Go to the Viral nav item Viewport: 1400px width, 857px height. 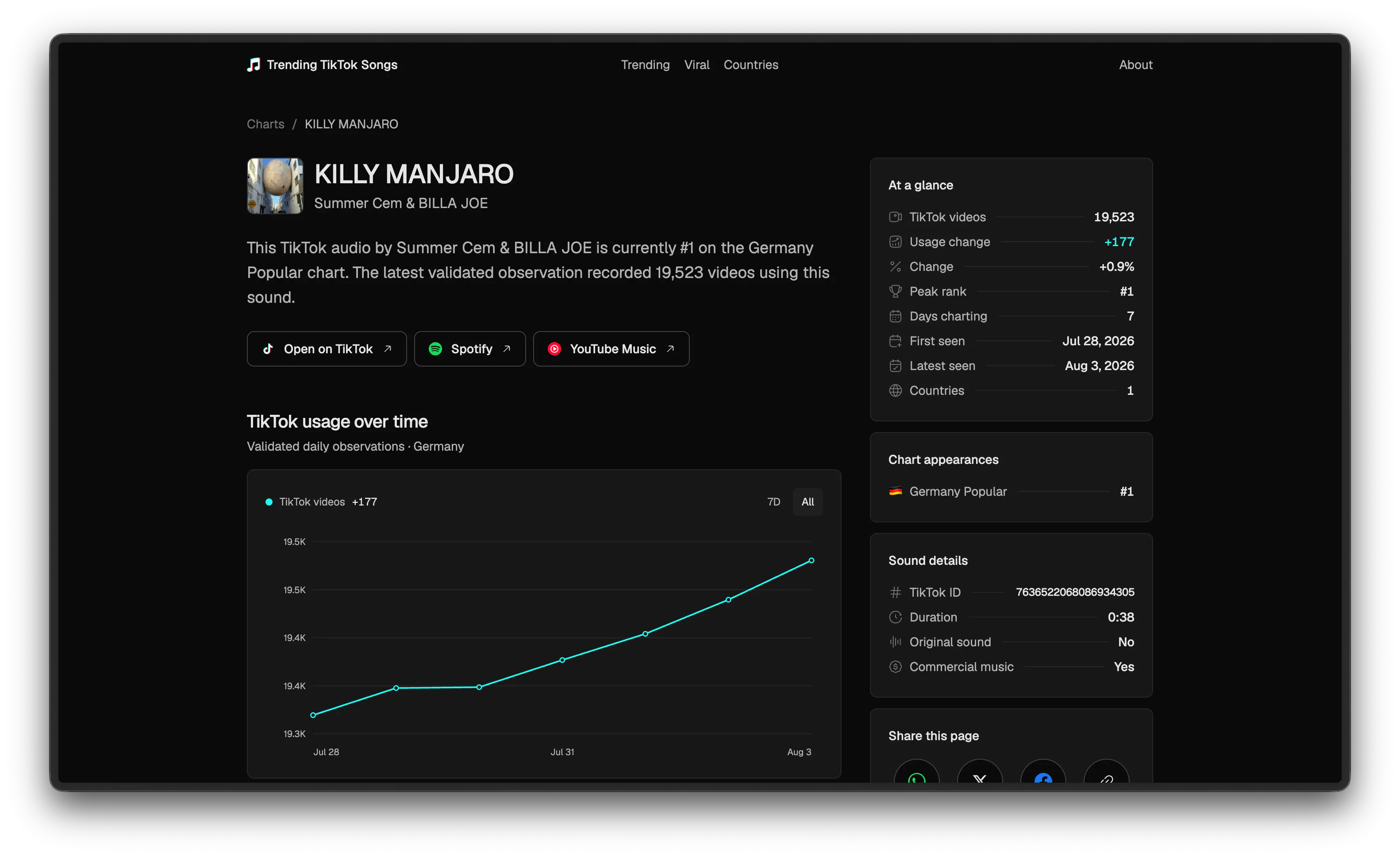point(696,65)
